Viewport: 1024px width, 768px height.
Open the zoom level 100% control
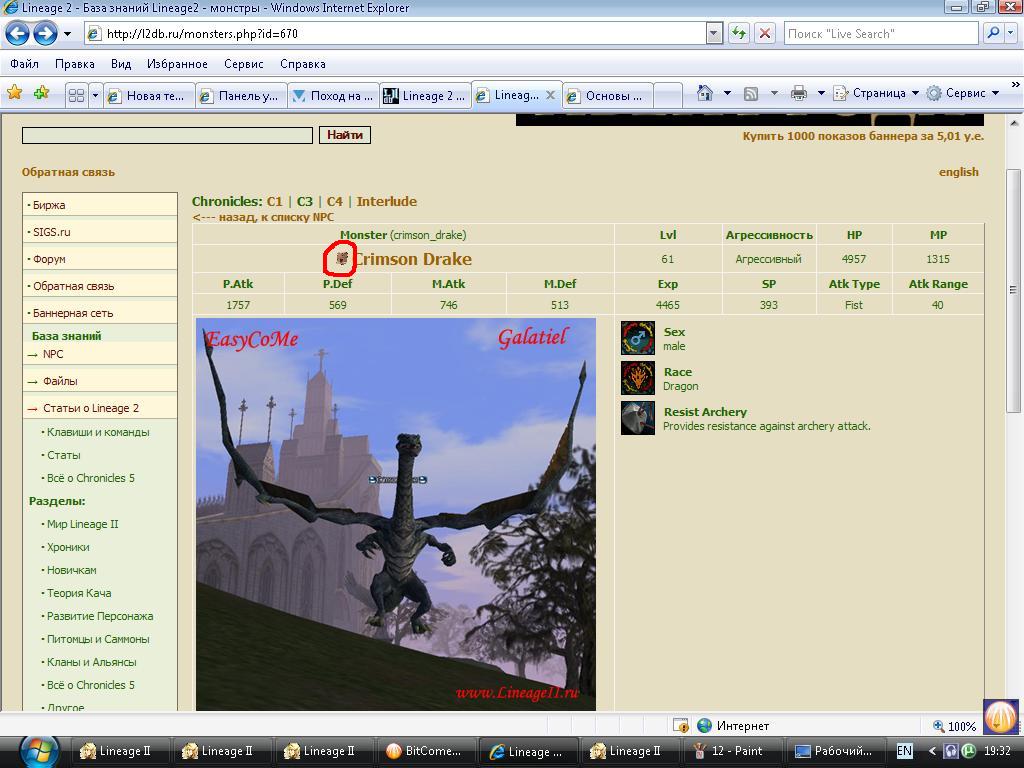(x=954, y=726)
